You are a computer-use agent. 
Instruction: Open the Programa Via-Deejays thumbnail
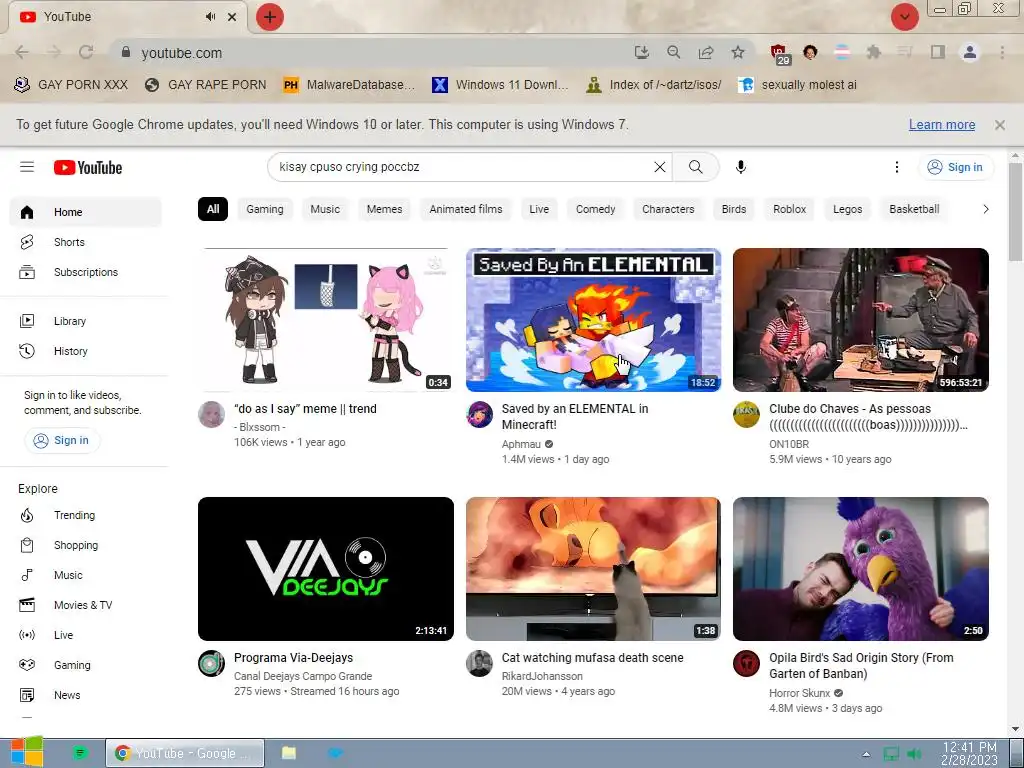[326, 569]
